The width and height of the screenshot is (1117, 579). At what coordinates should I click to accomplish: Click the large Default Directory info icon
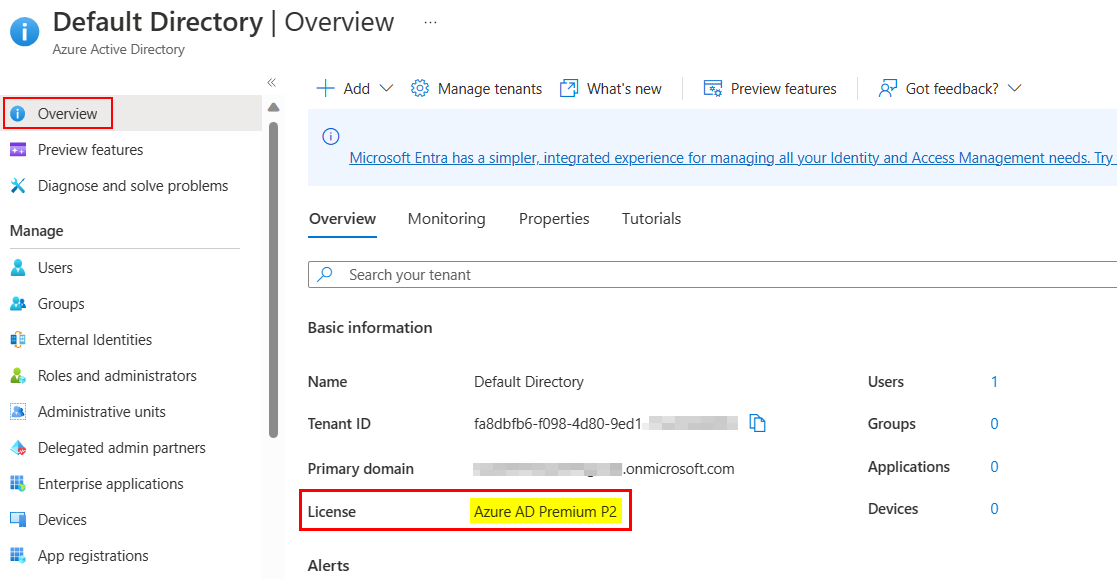tap(25, 31)
